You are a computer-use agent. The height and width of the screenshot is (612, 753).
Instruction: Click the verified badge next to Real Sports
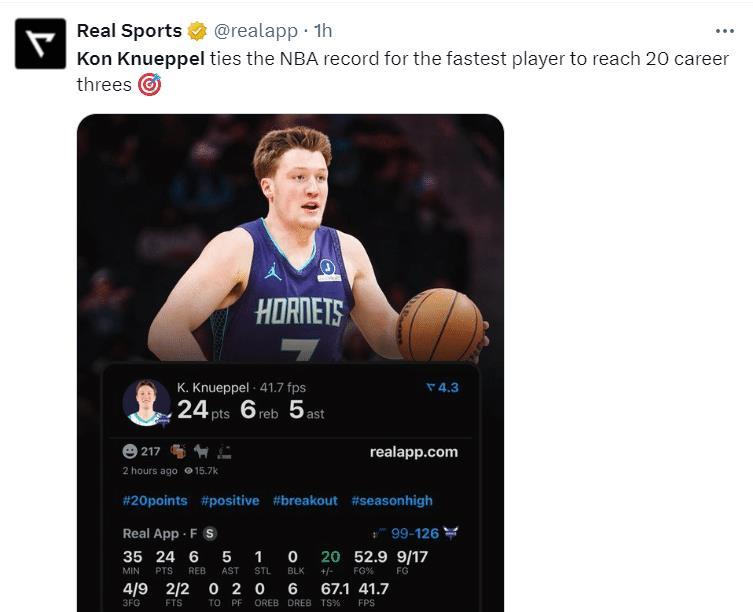tap(196, 31)
